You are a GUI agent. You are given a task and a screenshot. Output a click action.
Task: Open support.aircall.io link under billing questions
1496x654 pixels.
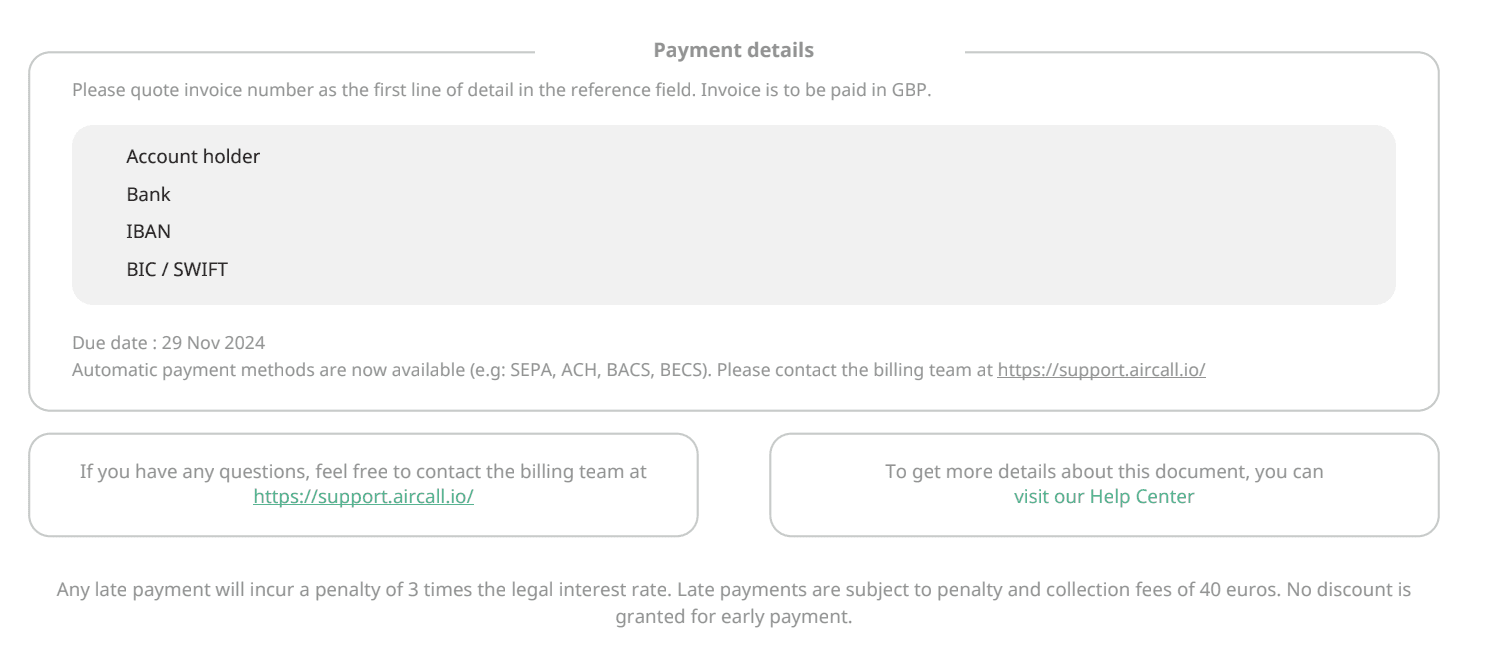363,497
